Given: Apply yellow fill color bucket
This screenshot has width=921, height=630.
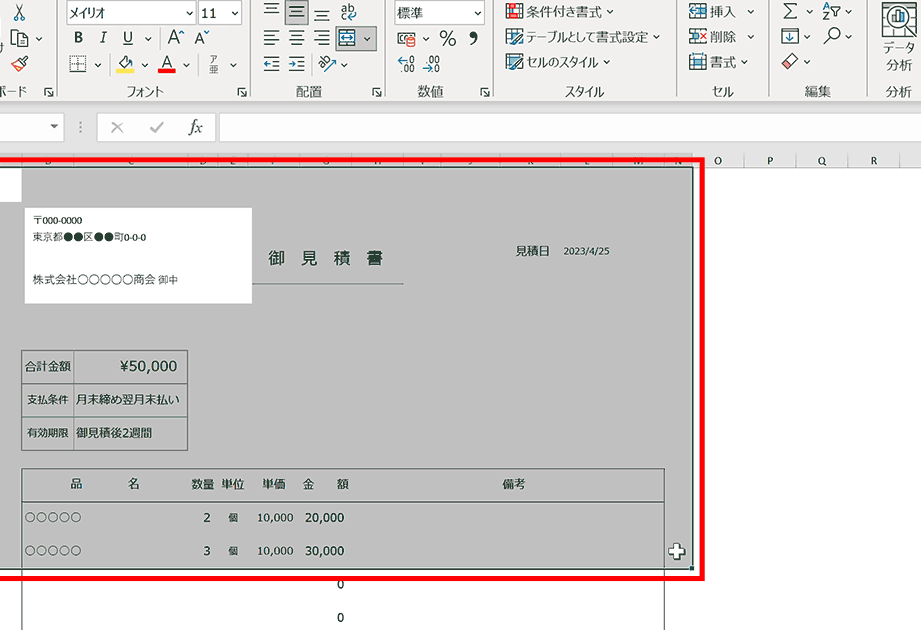Looking at the screenshot, I should (x=125, y=64).
